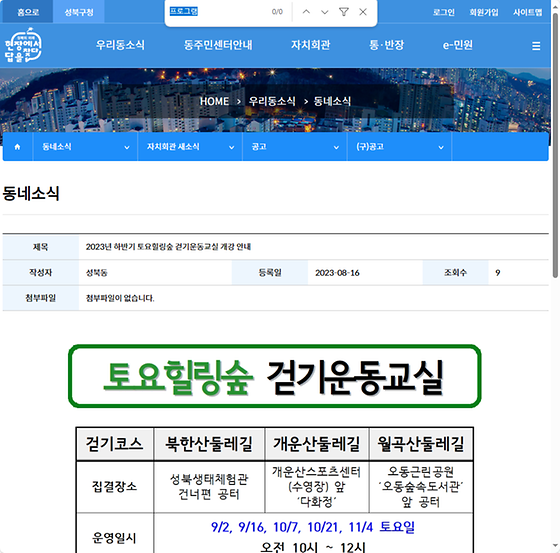The image size is (560, 553).
Task: Click the home icon in sub-navigation
Action: (17, 147)
